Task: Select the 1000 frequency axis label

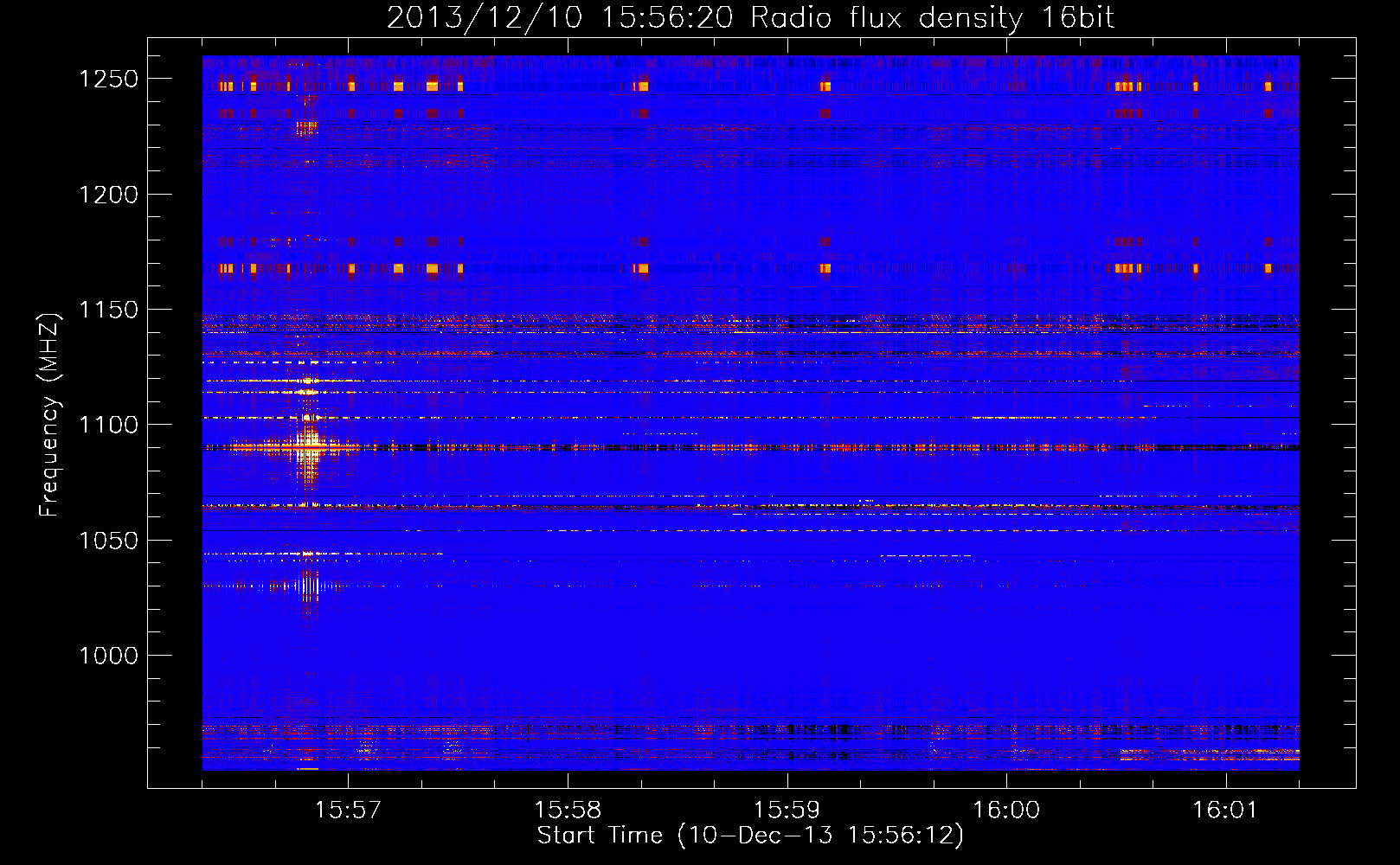Action: tap(108, 656)
